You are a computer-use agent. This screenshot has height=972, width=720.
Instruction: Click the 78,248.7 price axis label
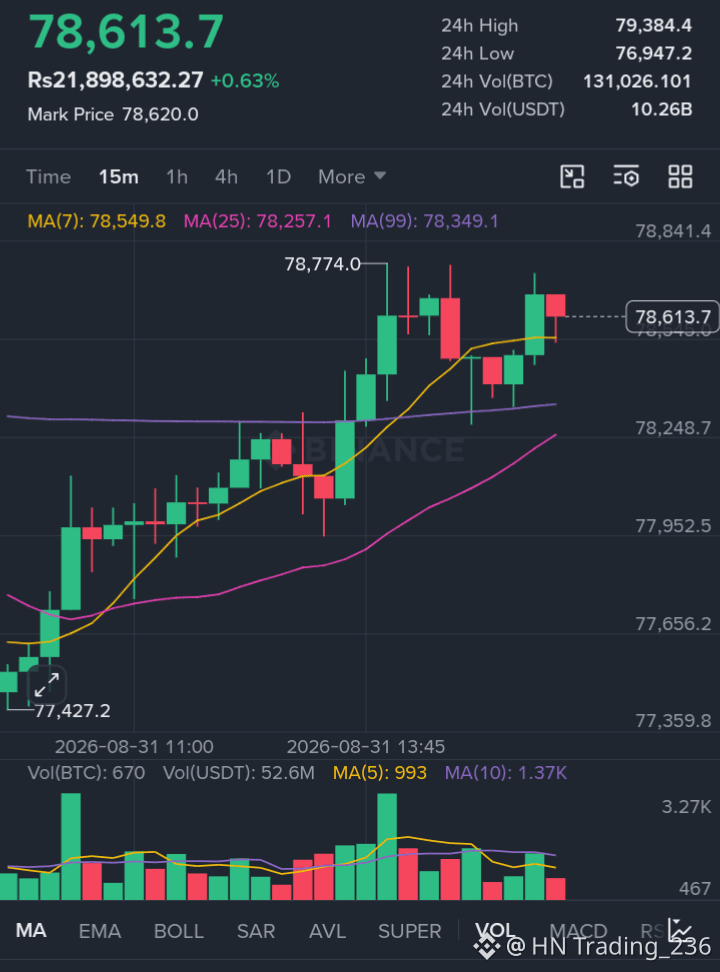[x=673, y=428]
